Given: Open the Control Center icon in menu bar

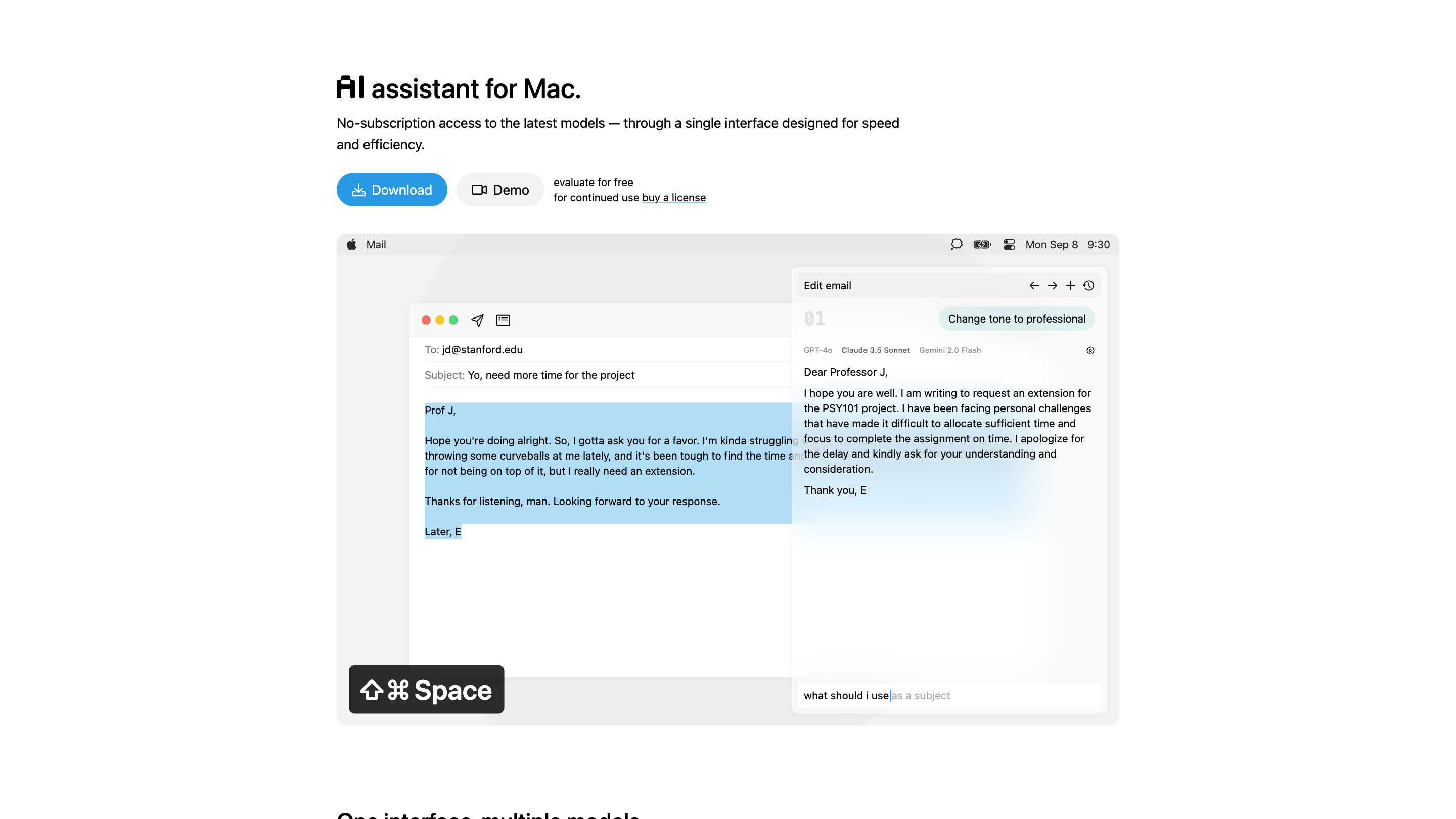Looking at the screenshot, I should pyautogui.click(x=1009, y=244).
